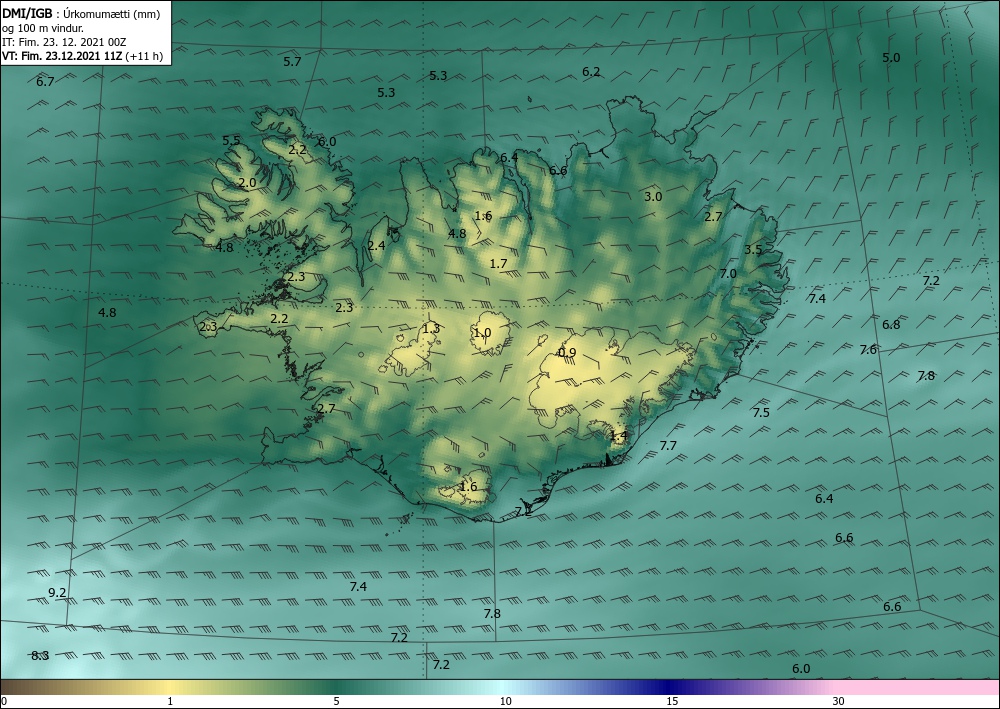The height and width of the screenshot is (709, 1000).
Task: Click the 3.0 value label
Action: (x=653, y=196)
